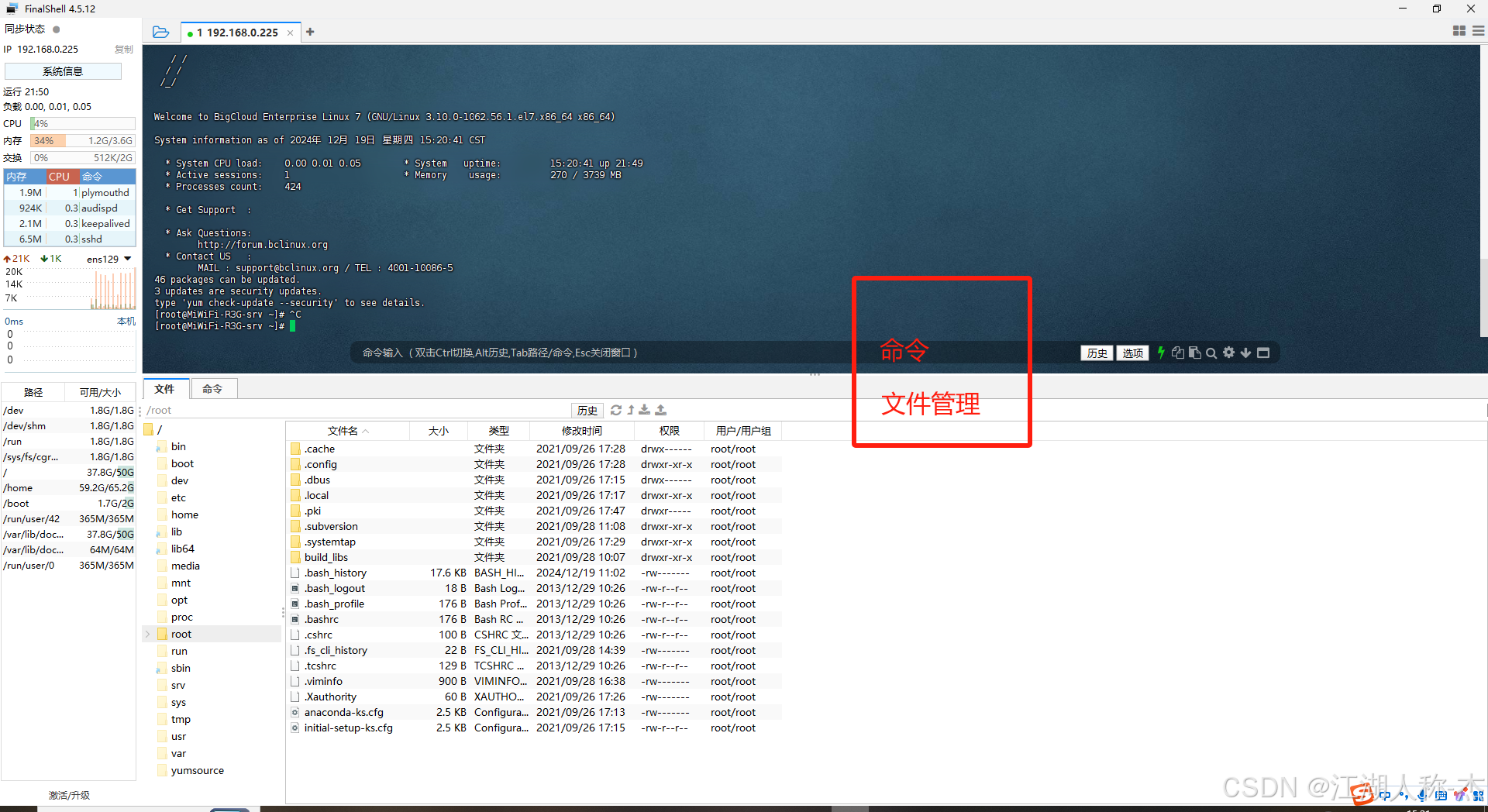
Task: Open file path 历史 button
Action: (587, 411)
